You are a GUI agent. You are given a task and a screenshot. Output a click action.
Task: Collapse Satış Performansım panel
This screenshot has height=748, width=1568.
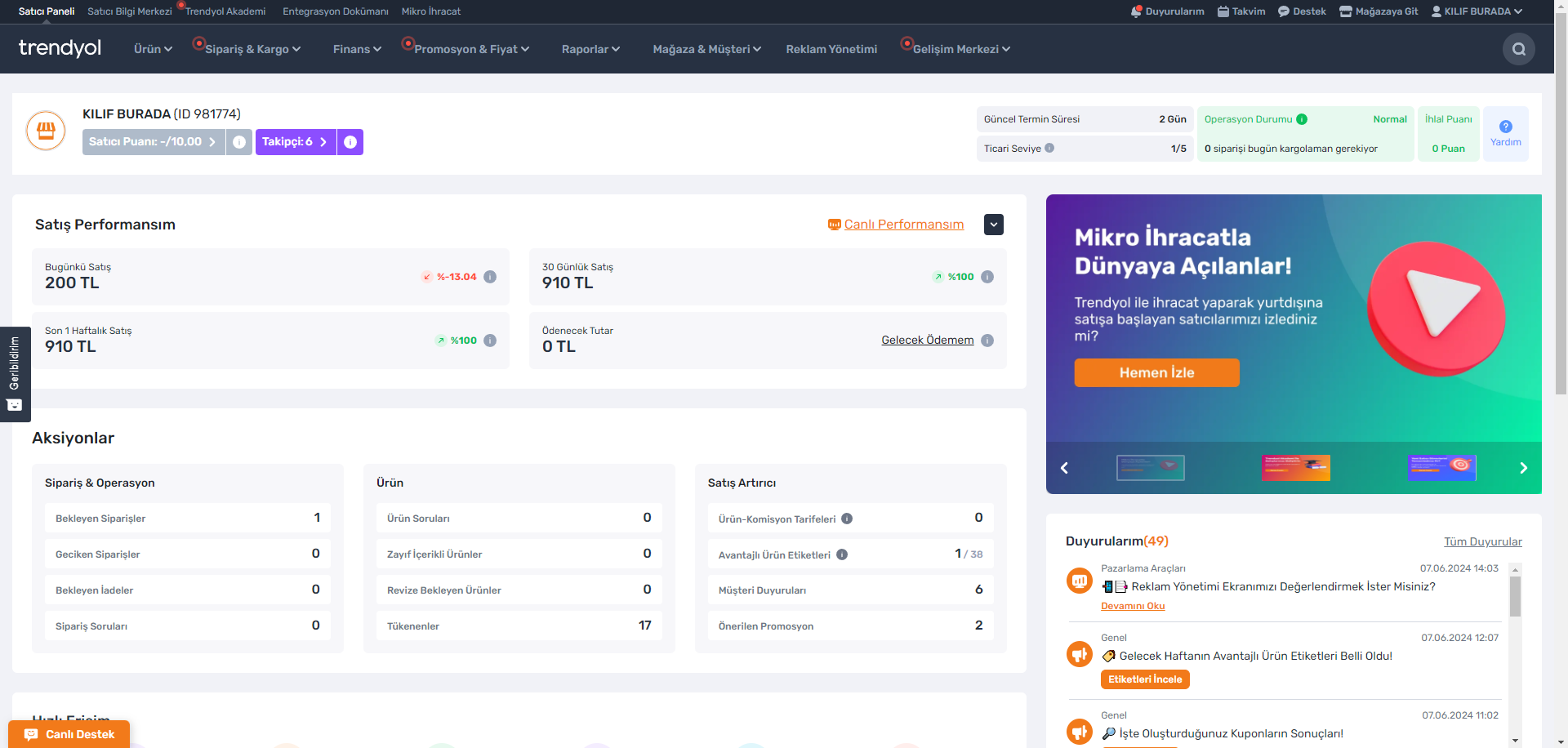click(994, 225)
